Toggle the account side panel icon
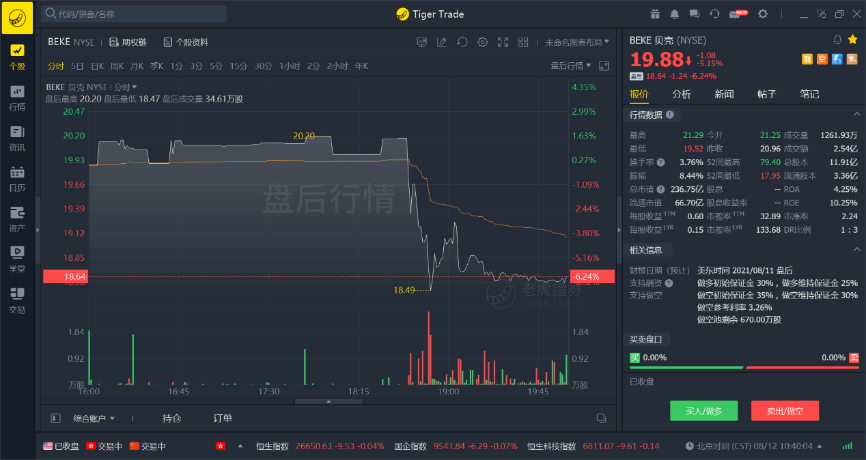 [55, 418]
